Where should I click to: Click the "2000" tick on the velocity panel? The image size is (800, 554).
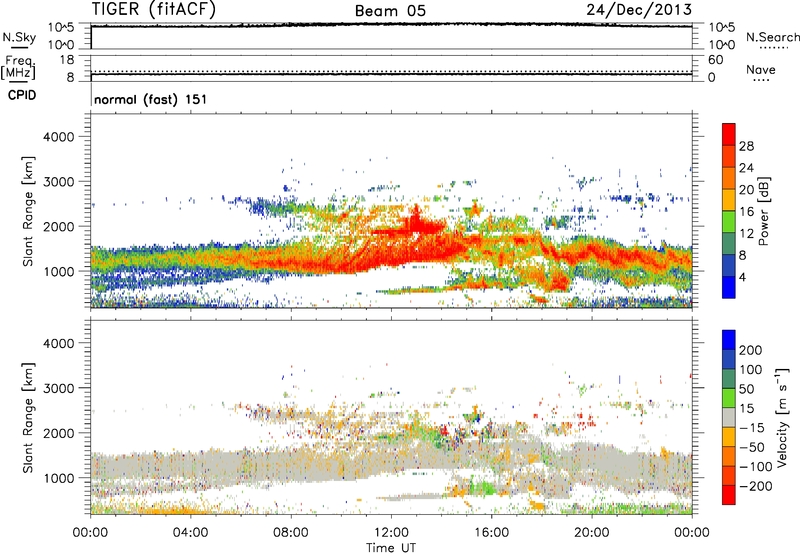coord(58,433)
